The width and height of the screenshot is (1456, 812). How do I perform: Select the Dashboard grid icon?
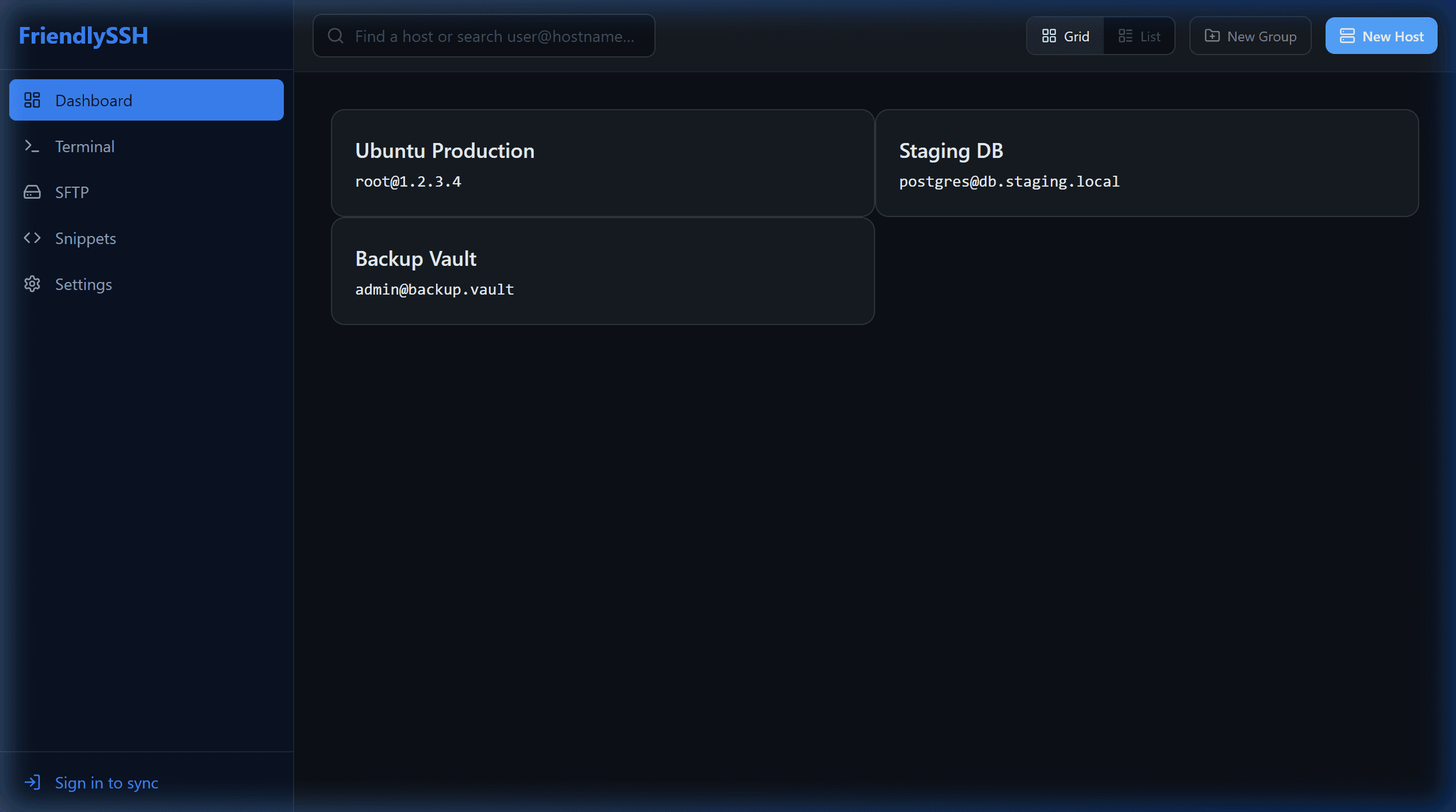(33, 100)
